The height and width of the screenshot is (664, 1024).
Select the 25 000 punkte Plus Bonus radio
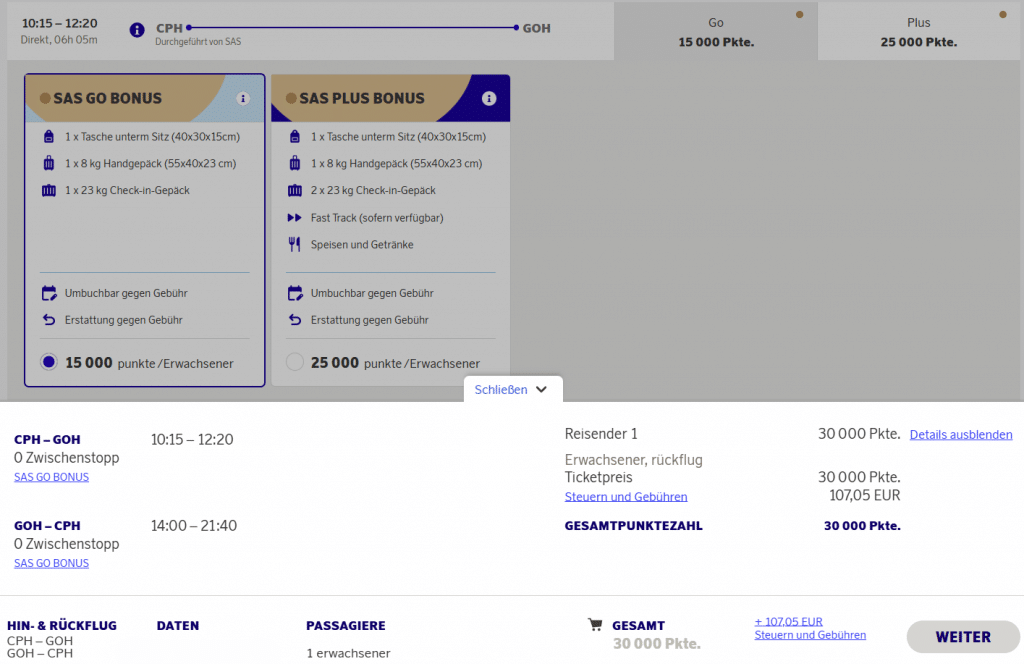click(294, 362)
